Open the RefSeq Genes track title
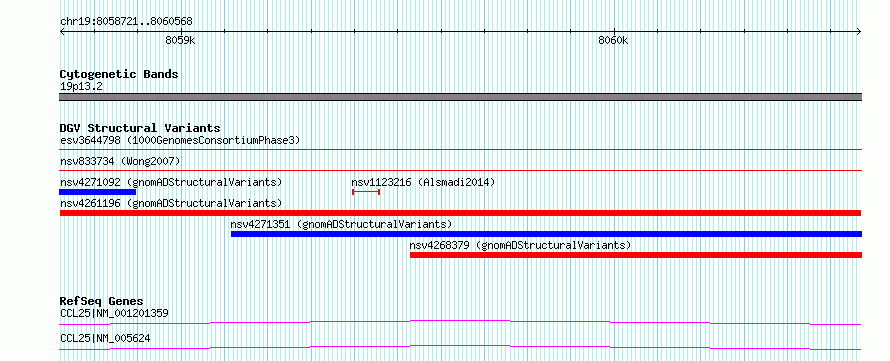 click(102, 301)
